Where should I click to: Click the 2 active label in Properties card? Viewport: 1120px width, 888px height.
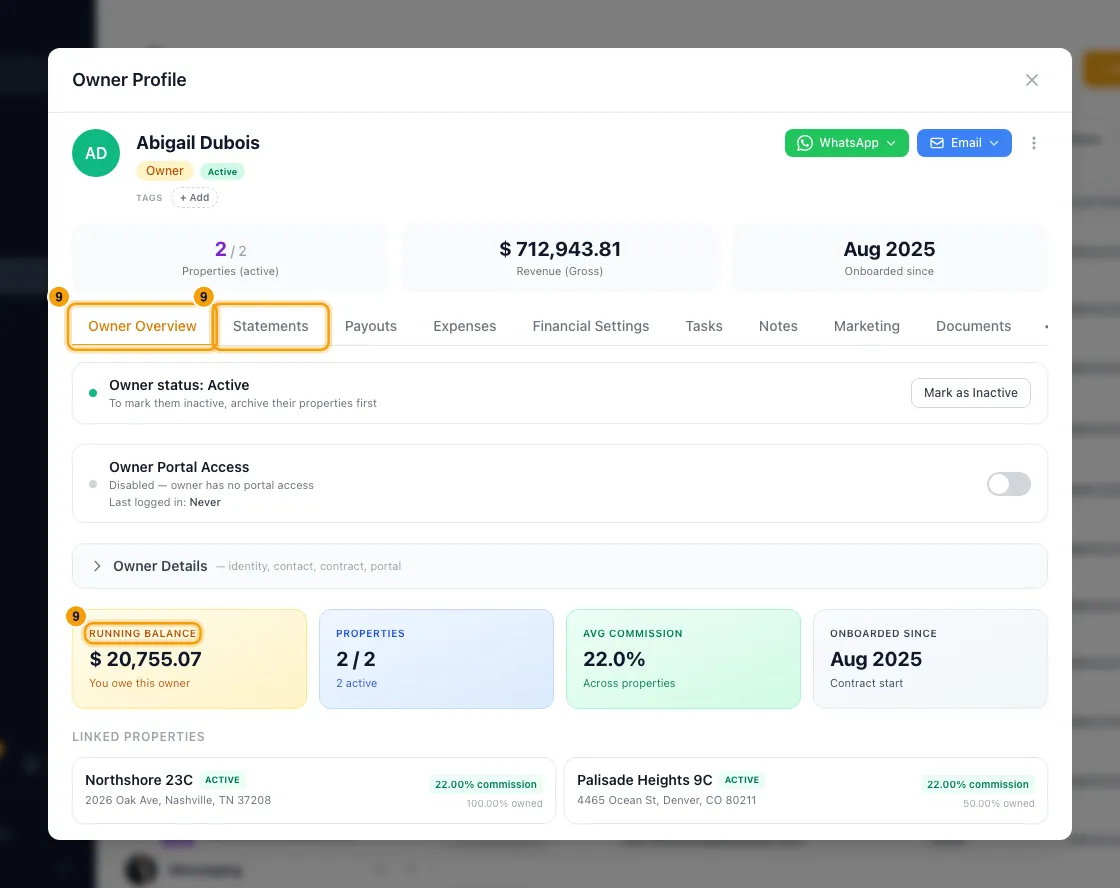tap(356, 683)
